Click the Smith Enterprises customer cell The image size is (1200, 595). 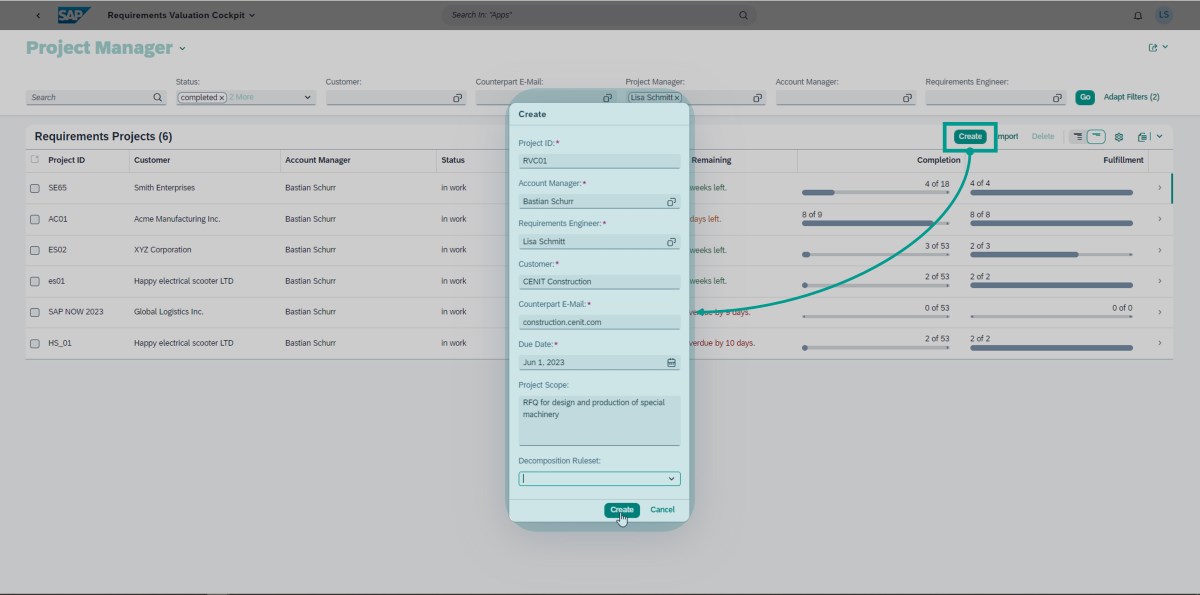tap(164, 188)
